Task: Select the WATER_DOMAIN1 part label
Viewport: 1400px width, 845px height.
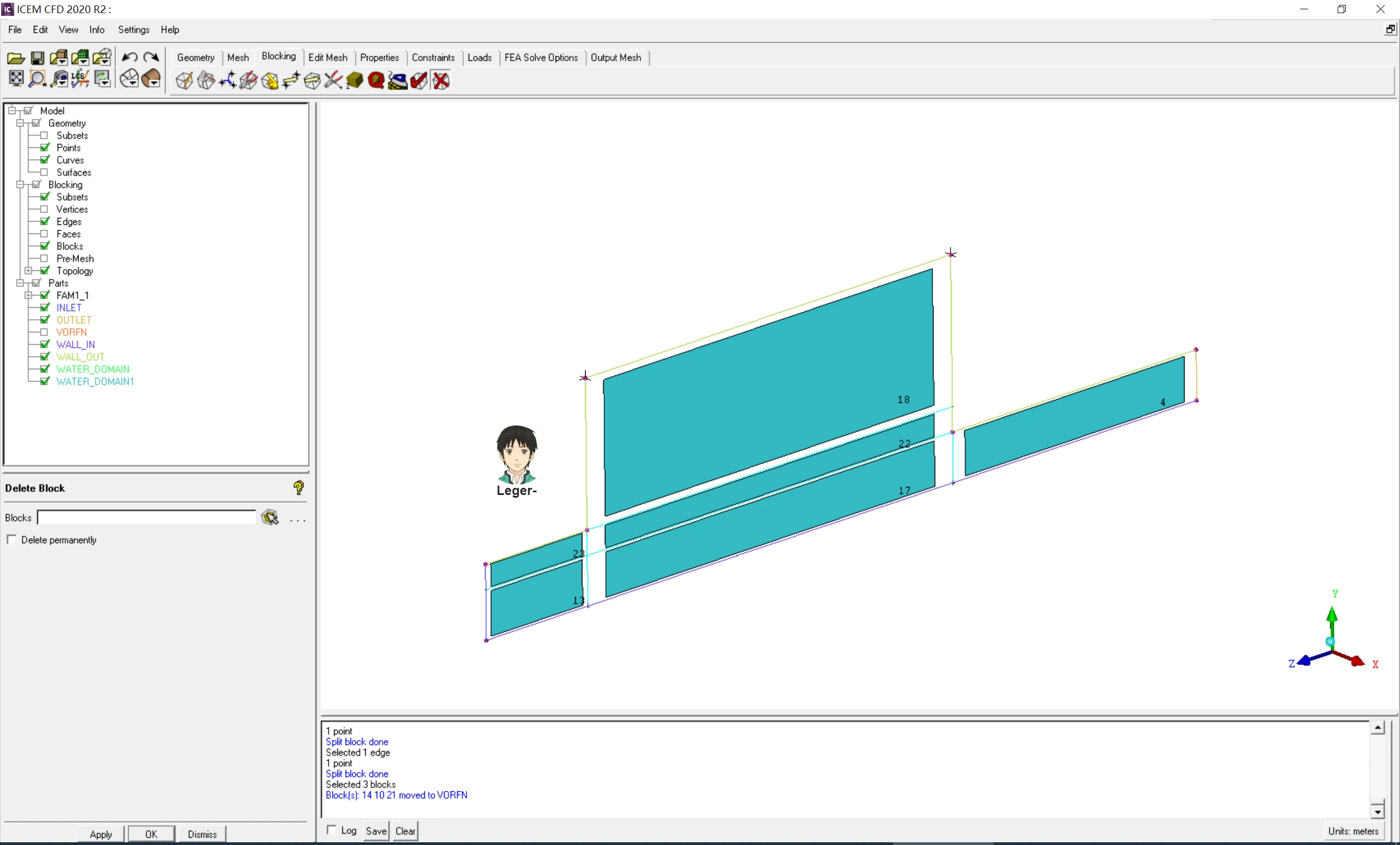Action: [96, 381]
